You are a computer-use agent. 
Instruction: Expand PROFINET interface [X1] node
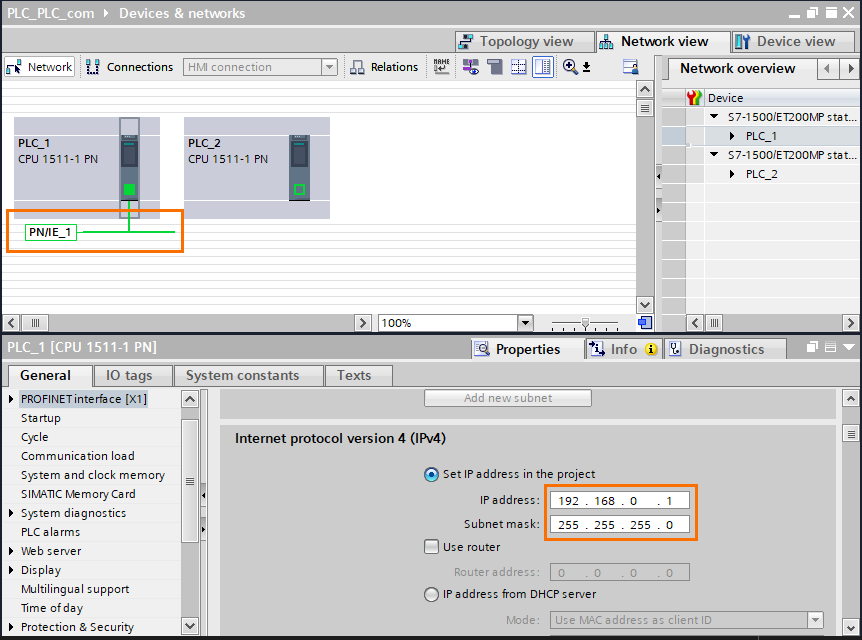tap(11, 399)
